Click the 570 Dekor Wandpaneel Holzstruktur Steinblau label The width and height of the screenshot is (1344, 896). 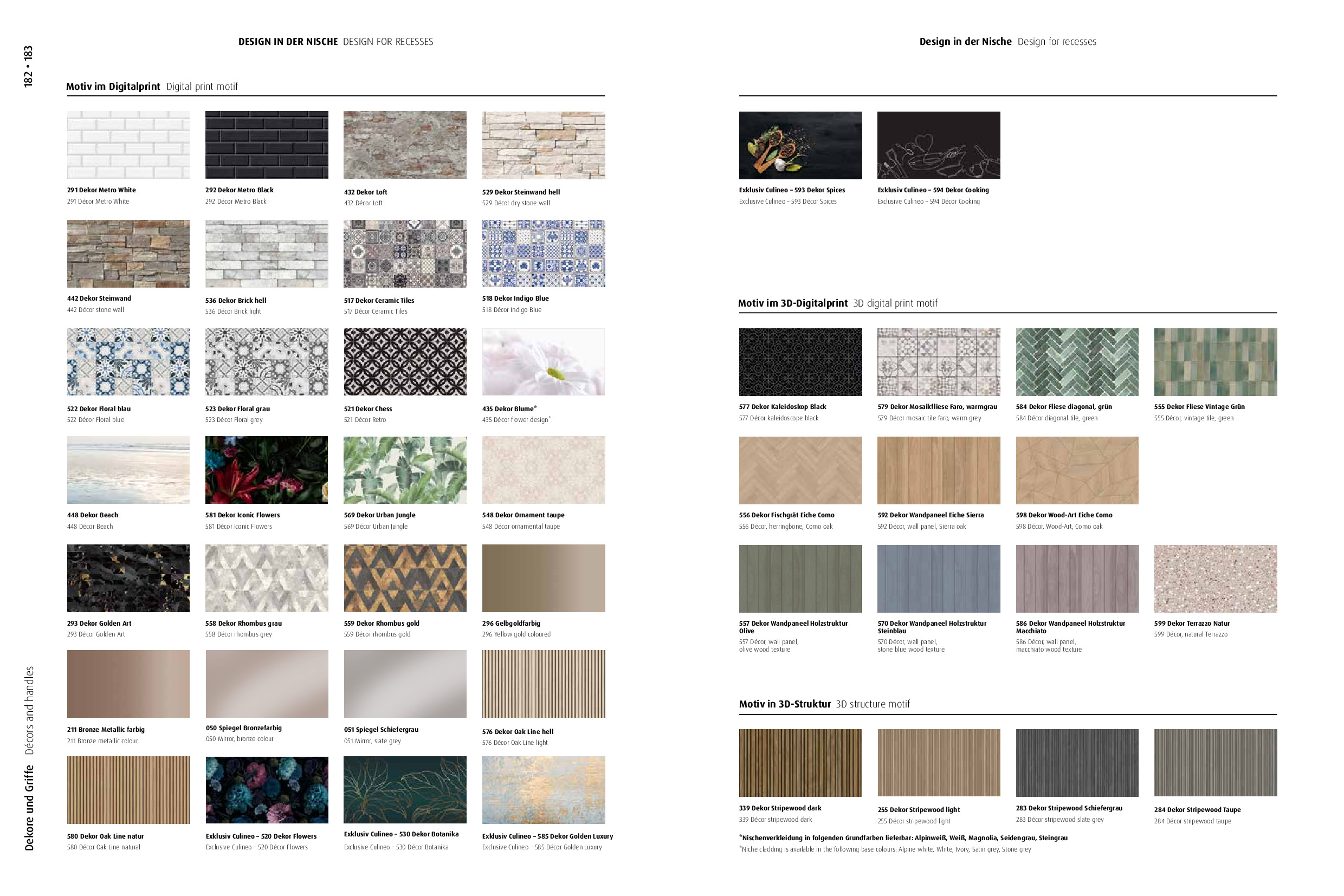pyautogui.click(x=932, y=627)
